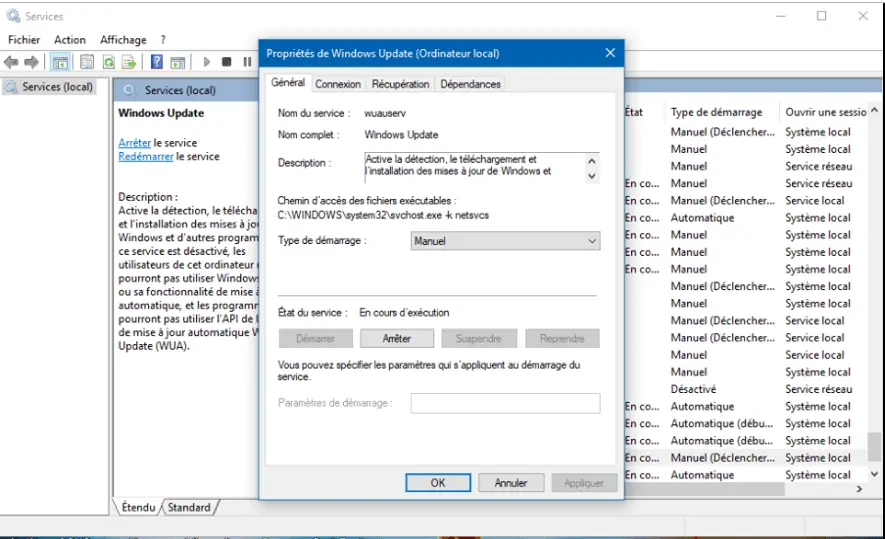Open the Affichage menu
This screenshot has width=885, height=539.
123,40
